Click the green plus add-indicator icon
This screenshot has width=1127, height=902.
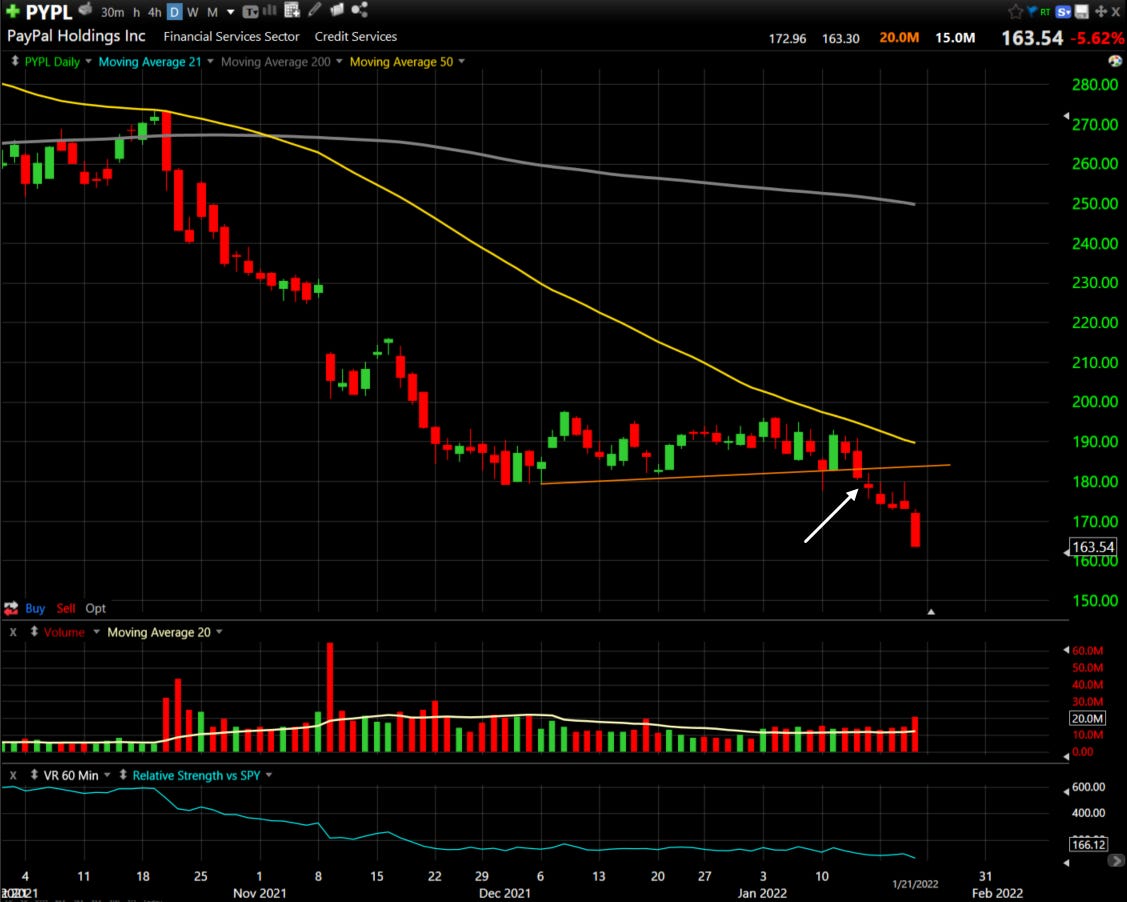pyautogui.click(x=12, y=11)
